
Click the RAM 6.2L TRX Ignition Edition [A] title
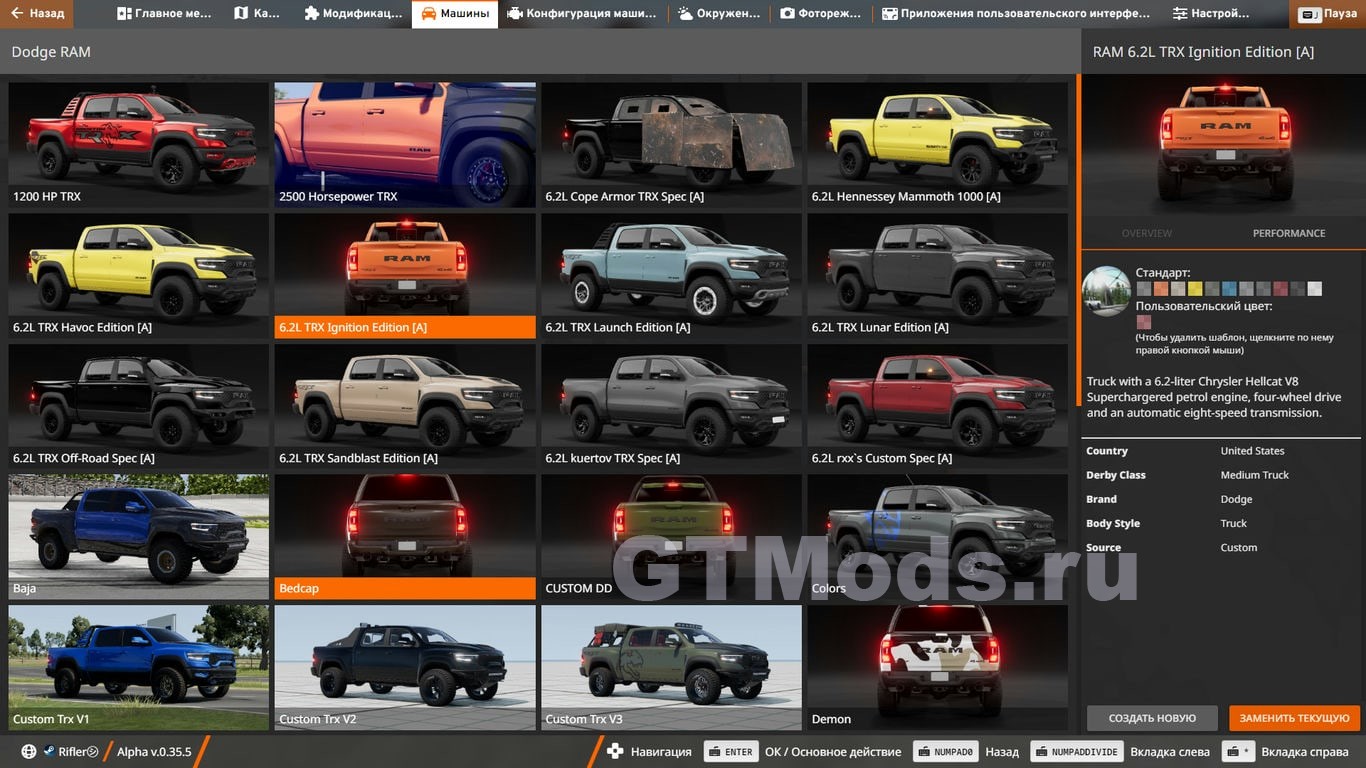click(x=1203, y=52)
